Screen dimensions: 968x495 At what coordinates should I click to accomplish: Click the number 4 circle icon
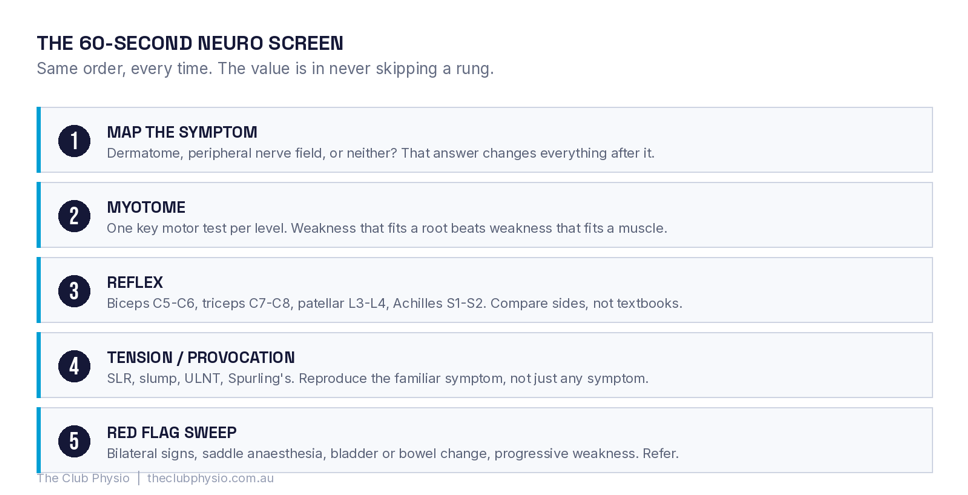click(x=74, y=366)
